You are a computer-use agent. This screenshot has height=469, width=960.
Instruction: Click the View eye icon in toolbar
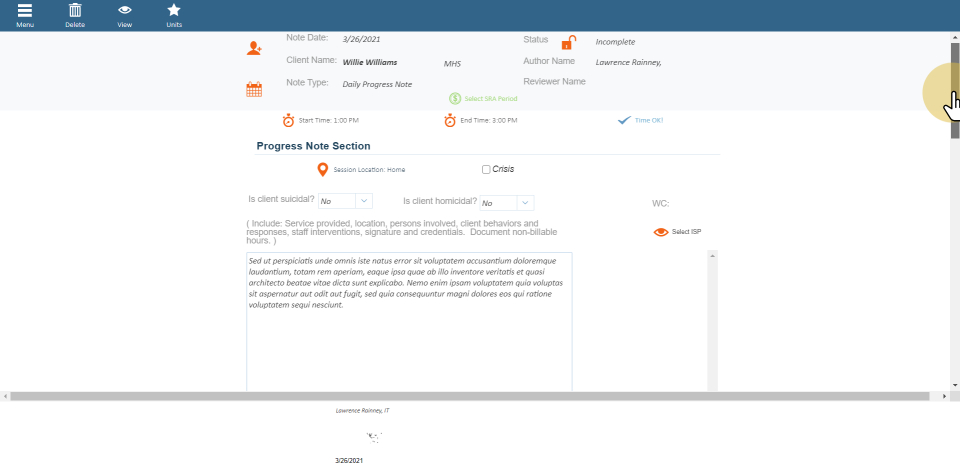tap(124, 11)
